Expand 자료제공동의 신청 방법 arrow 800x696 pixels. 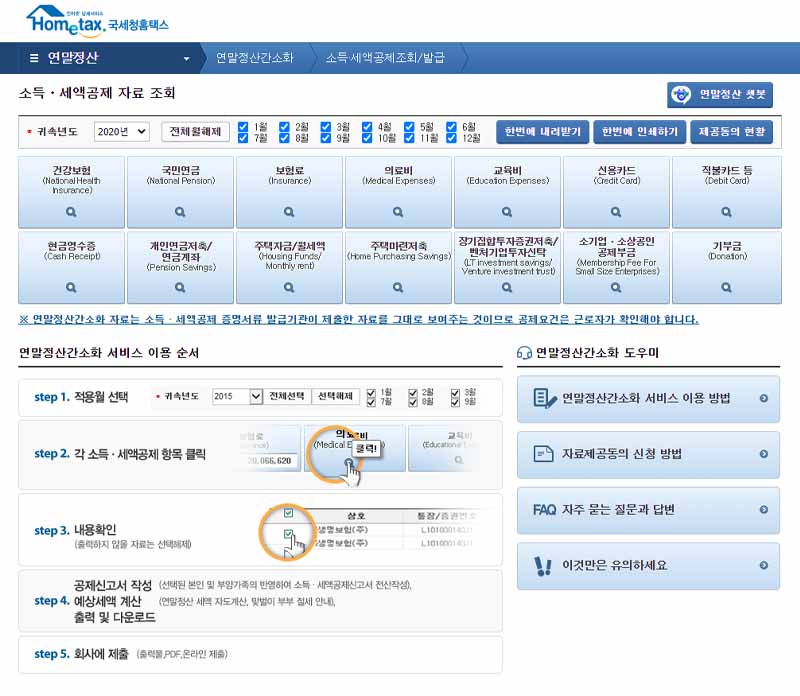763,454
